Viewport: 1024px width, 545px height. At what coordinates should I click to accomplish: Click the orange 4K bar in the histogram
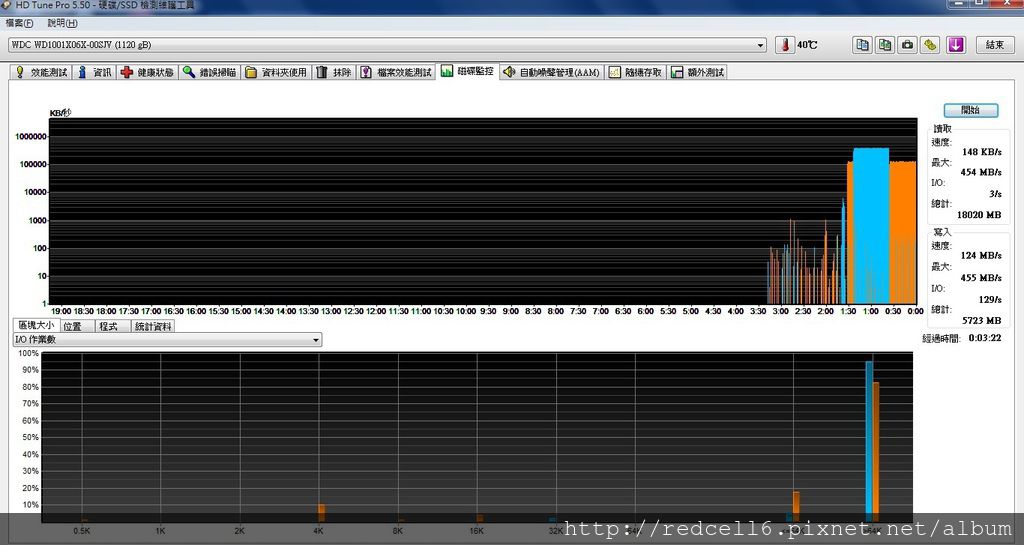[321, 512]
